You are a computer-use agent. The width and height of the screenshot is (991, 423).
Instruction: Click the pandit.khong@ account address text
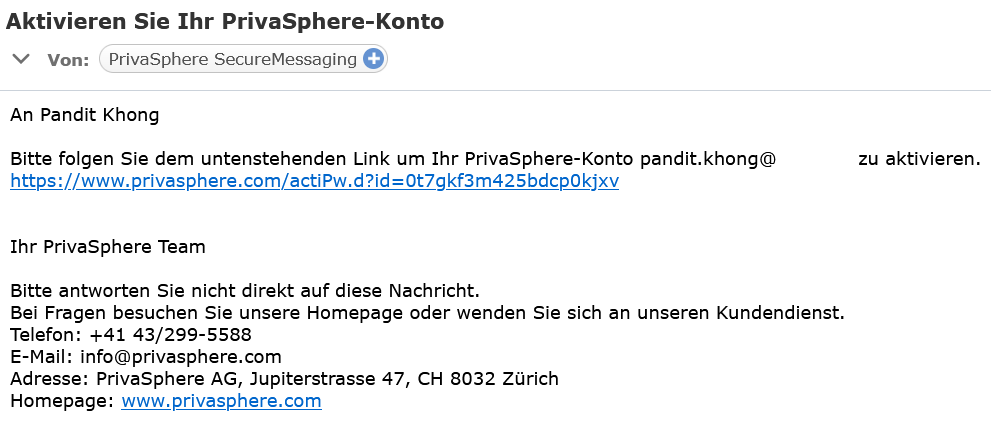tap(708, 159)
